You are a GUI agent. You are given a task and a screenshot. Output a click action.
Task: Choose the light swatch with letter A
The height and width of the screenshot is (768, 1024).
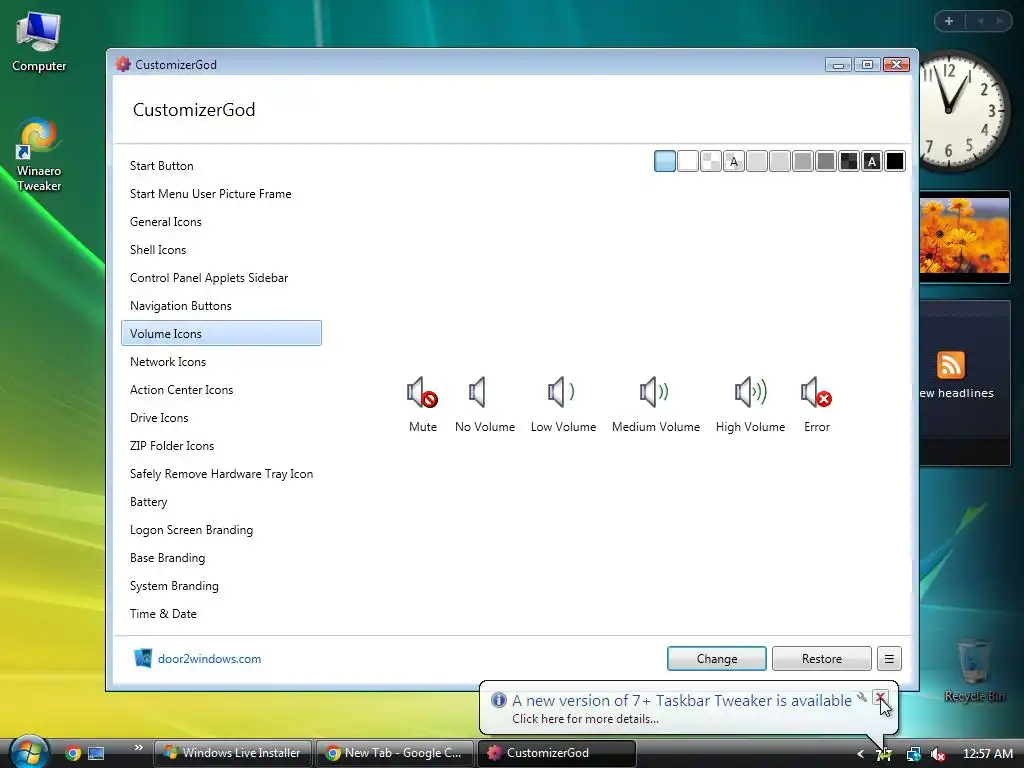coord(734,161)
